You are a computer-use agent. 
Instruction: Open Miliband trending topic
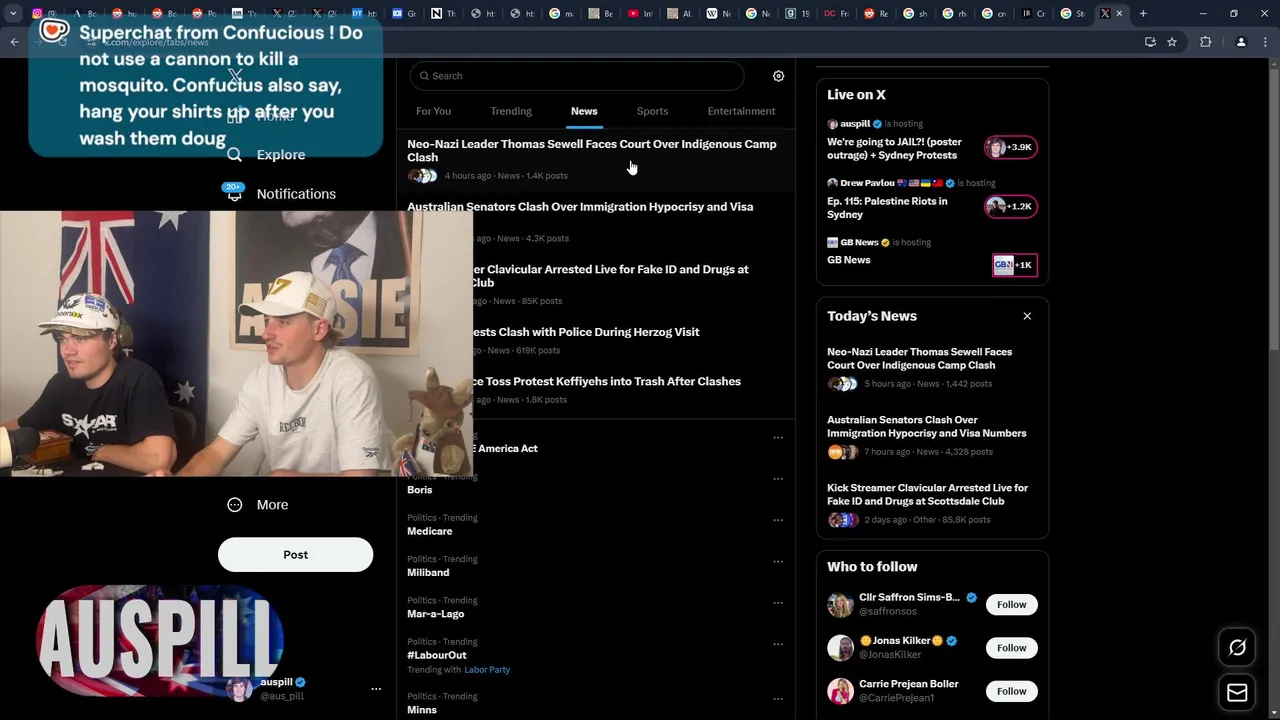click(x=428, y=572)
